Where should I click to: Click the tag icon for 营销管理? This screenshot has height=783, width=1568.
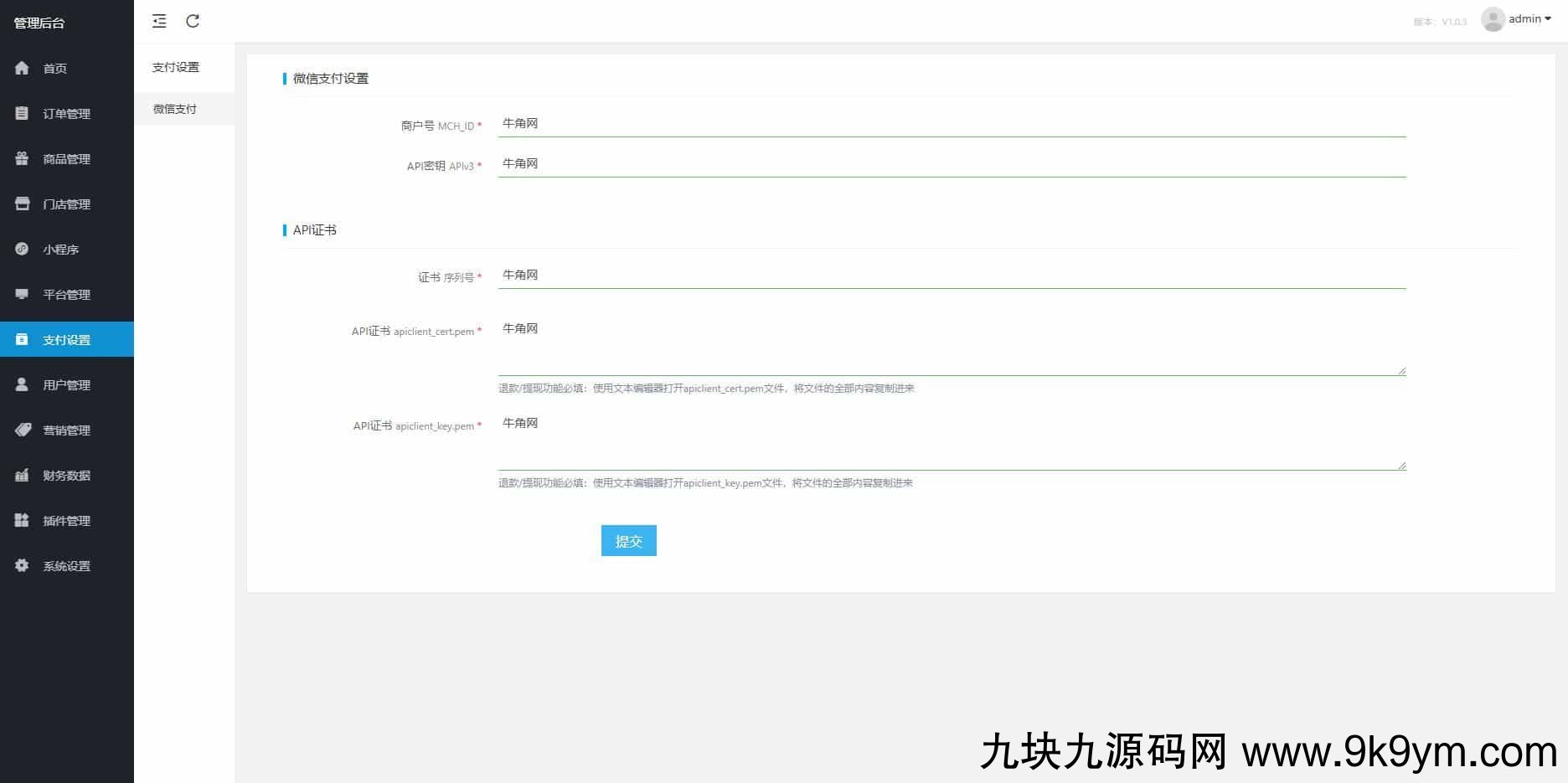coord(23,430)
